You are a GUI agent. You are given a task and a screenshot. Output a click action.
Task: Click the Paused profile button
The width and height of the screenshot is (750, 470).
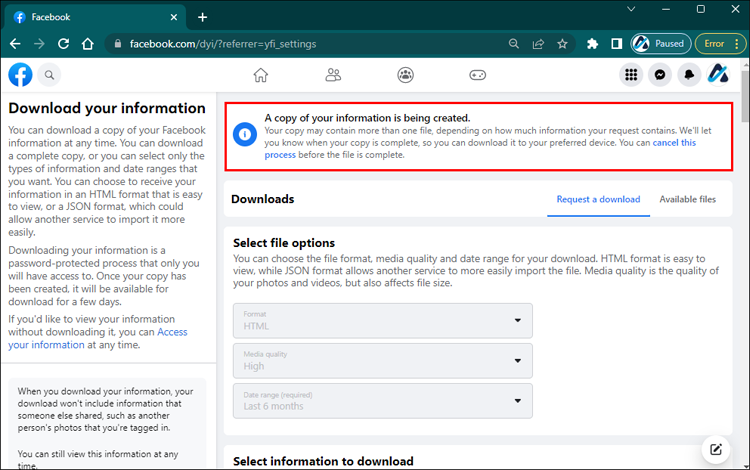point(661,44)
